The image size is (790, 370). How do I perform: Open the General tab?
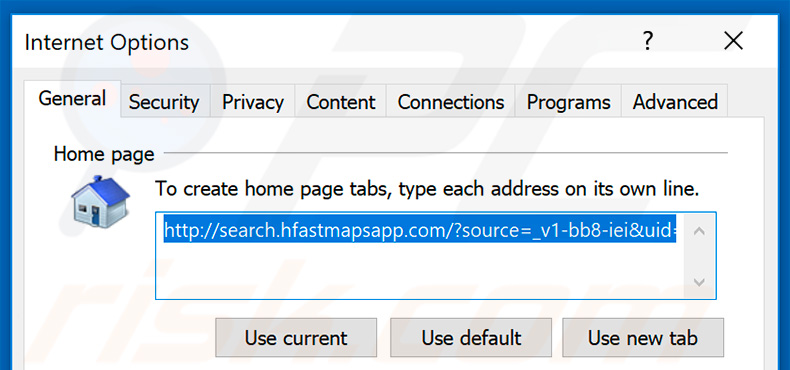tap(72, 99)
